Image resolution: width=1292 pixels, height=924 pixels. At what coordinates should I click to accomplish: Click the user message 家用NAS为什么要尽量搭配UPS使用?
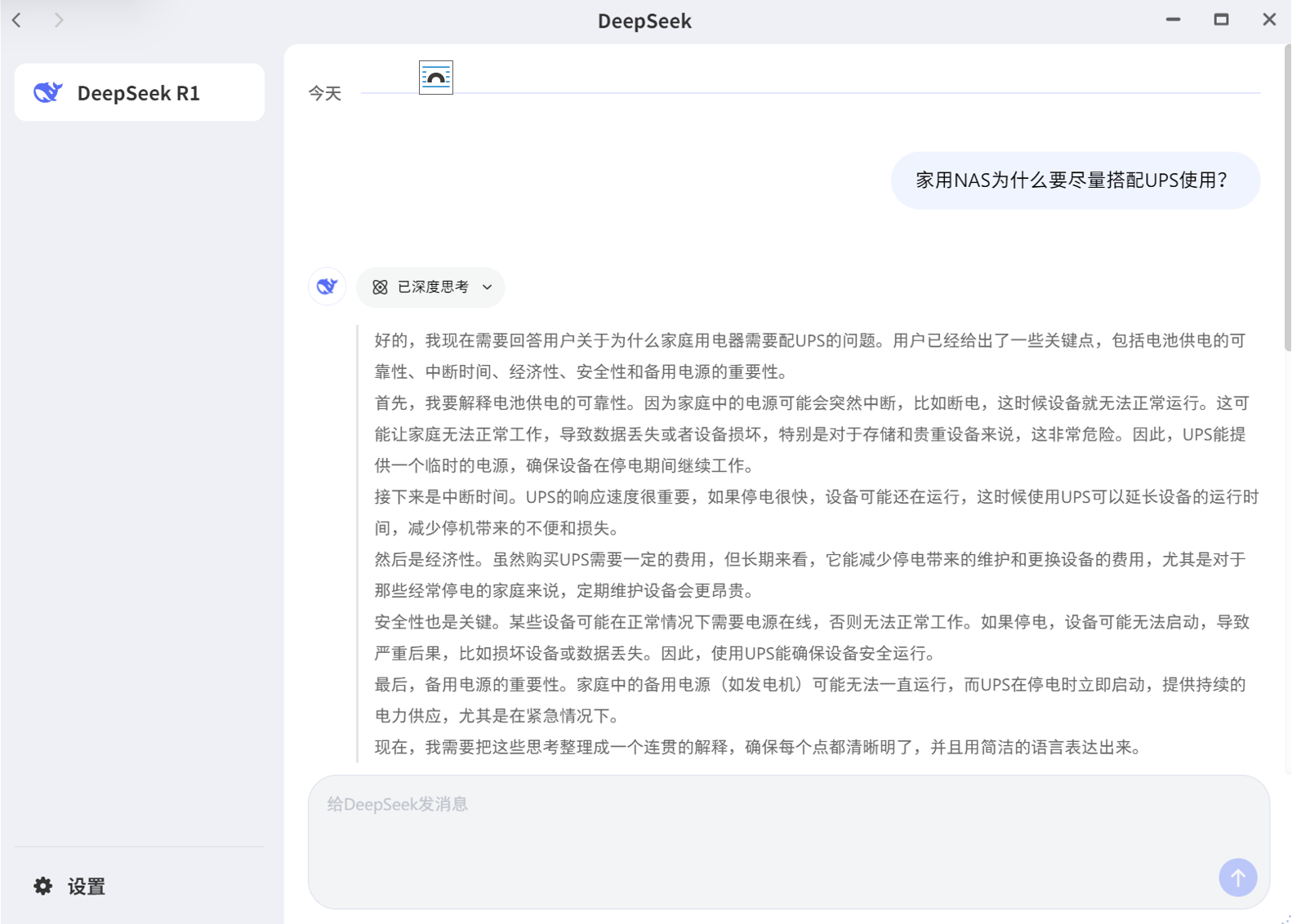(x=1076, y=180)
